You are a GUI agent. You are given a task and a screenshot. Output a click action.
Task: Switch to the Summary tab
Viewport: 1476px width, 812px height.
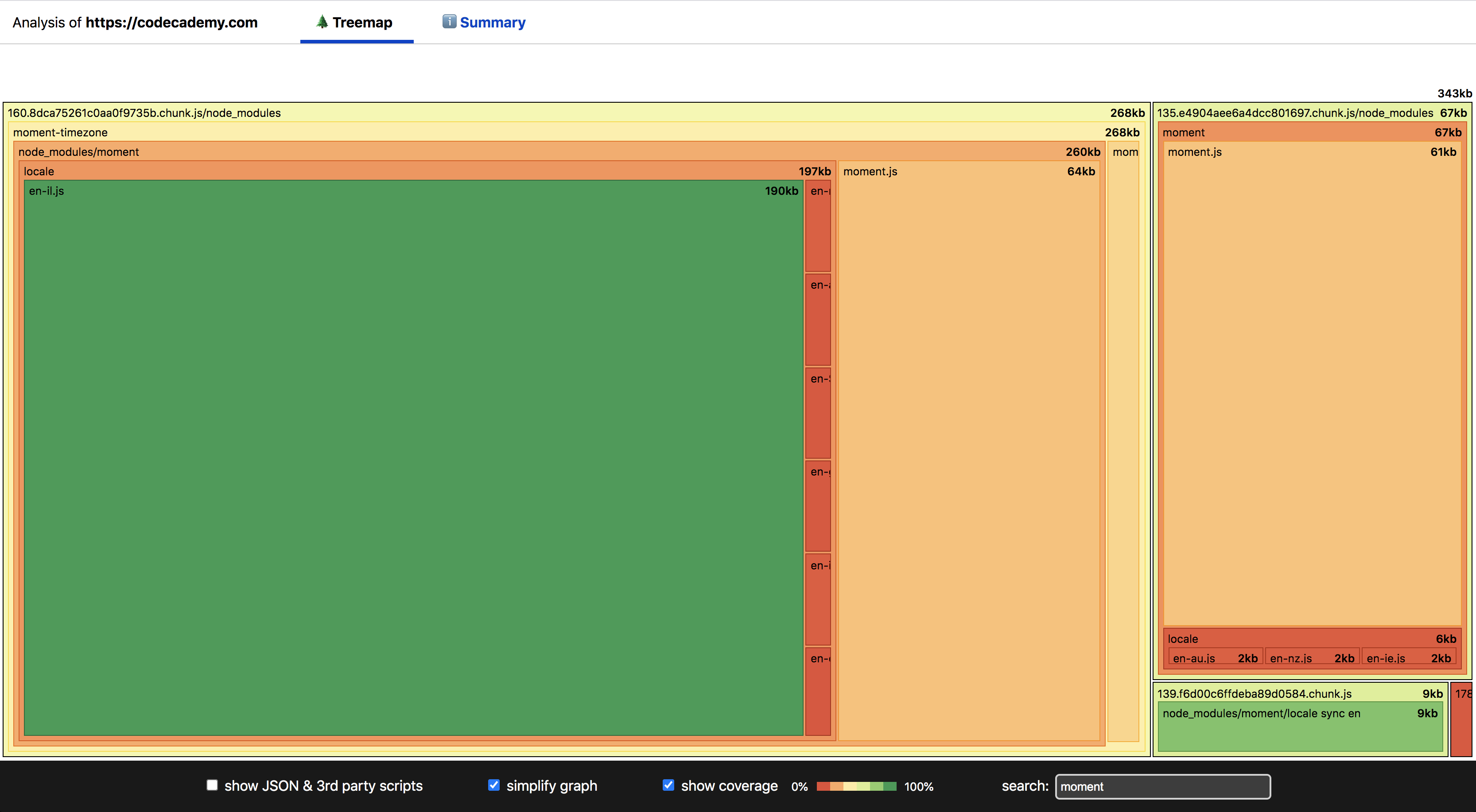(x=492, y=23)
